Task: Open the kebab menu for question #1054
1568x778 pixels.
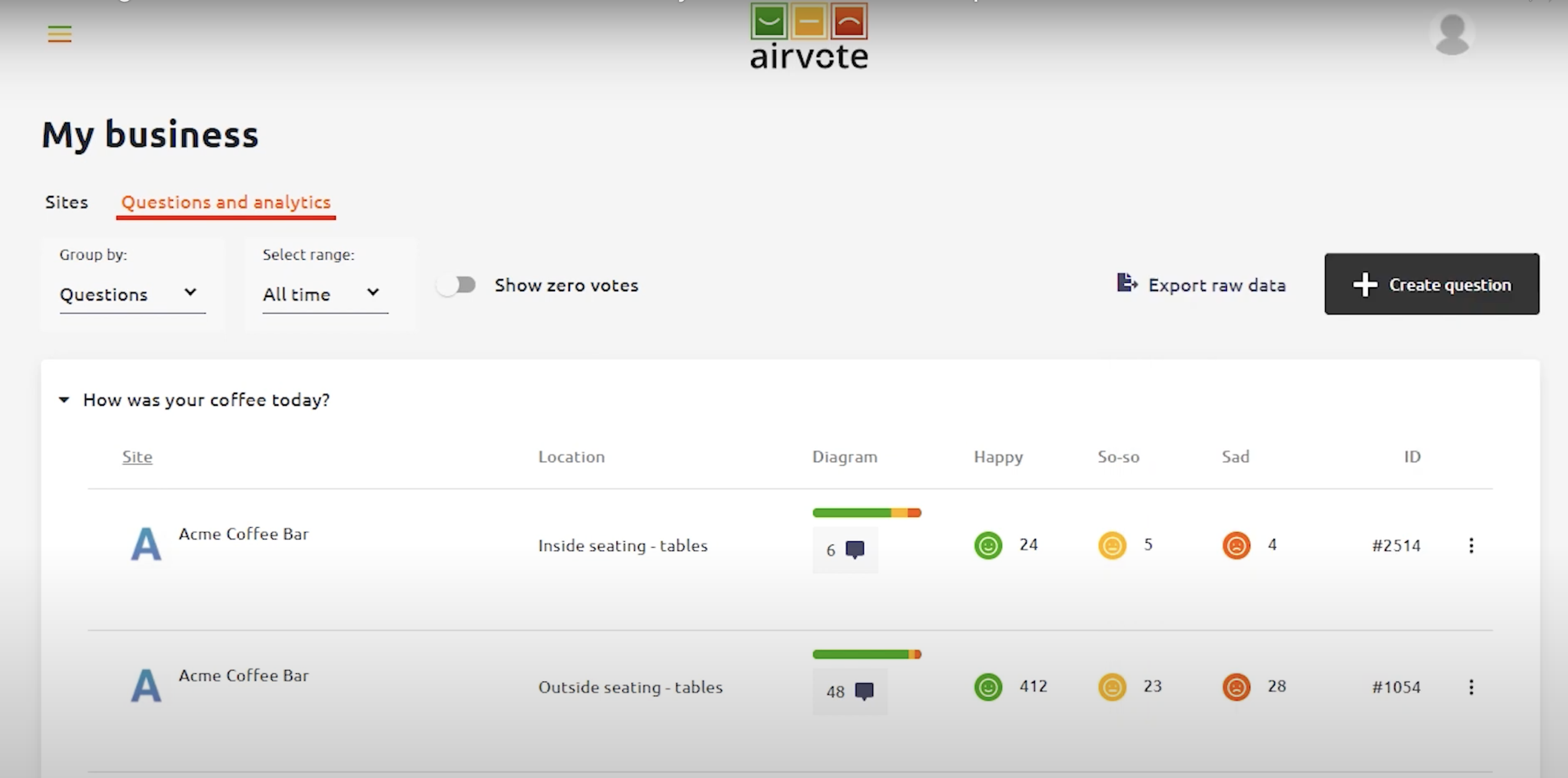Action: (x=1471, y=687)
